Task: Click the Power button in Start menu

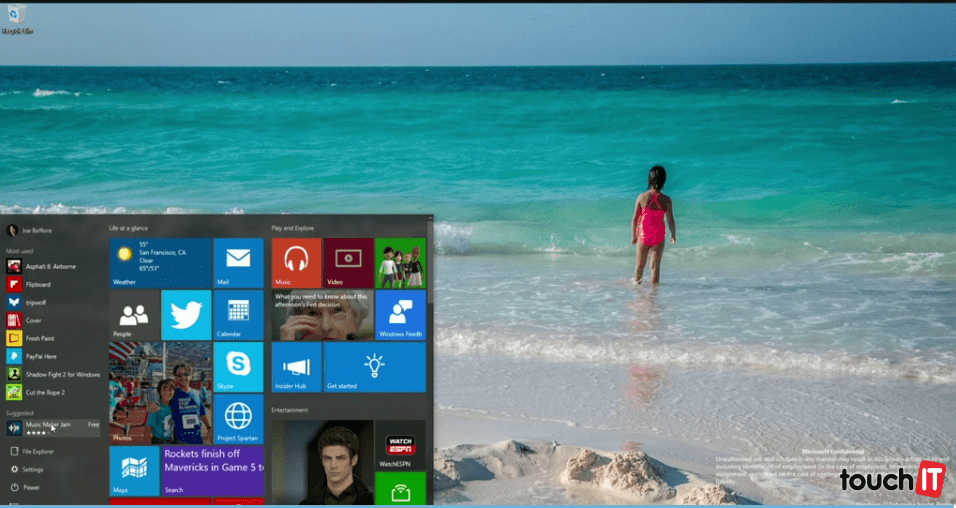Action: click(31, 487)
